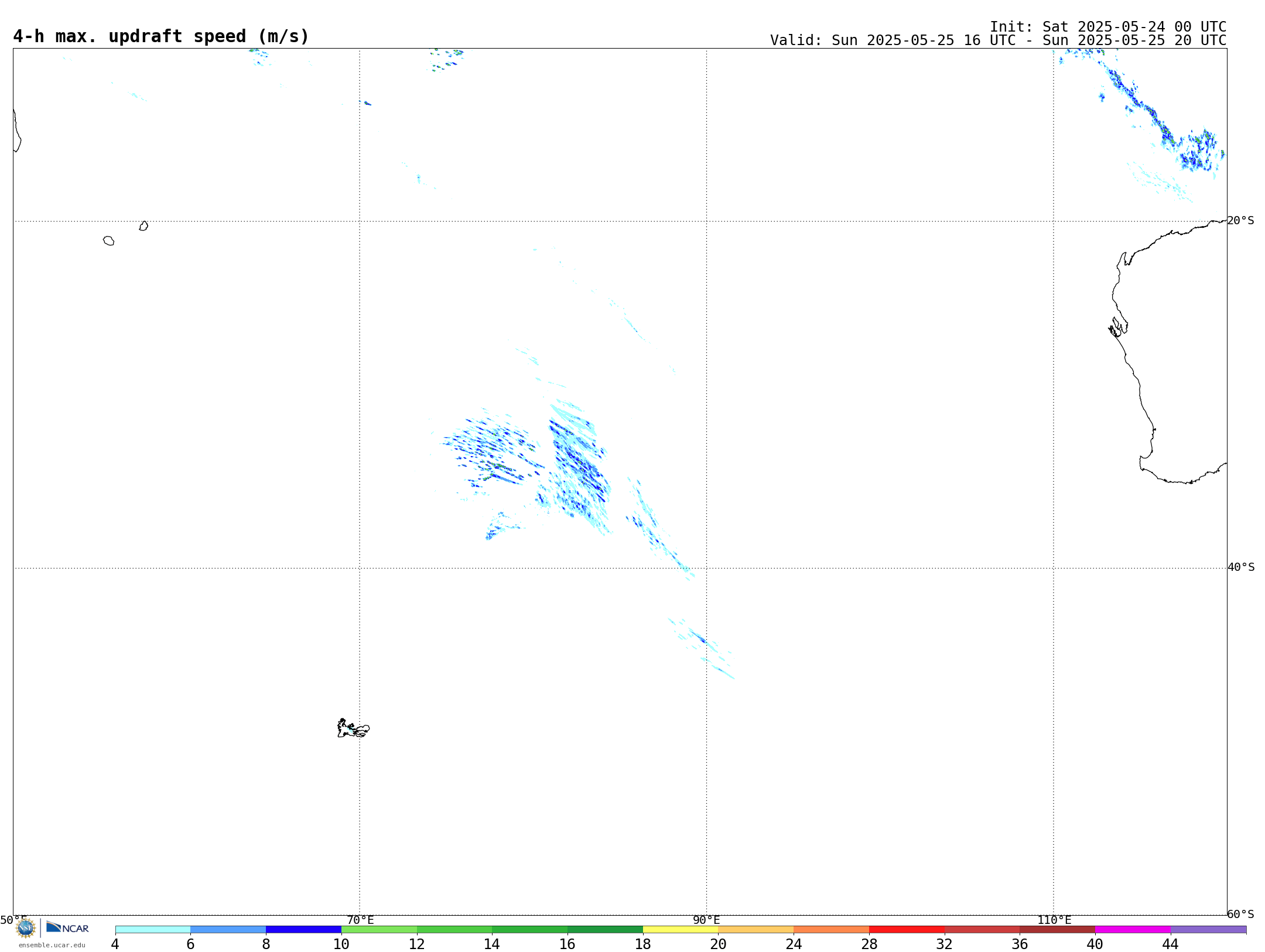Screen dimensions: 1265x952
Task: Pick the magenta 40–44 color swatch
Action: click(1133, 929)
